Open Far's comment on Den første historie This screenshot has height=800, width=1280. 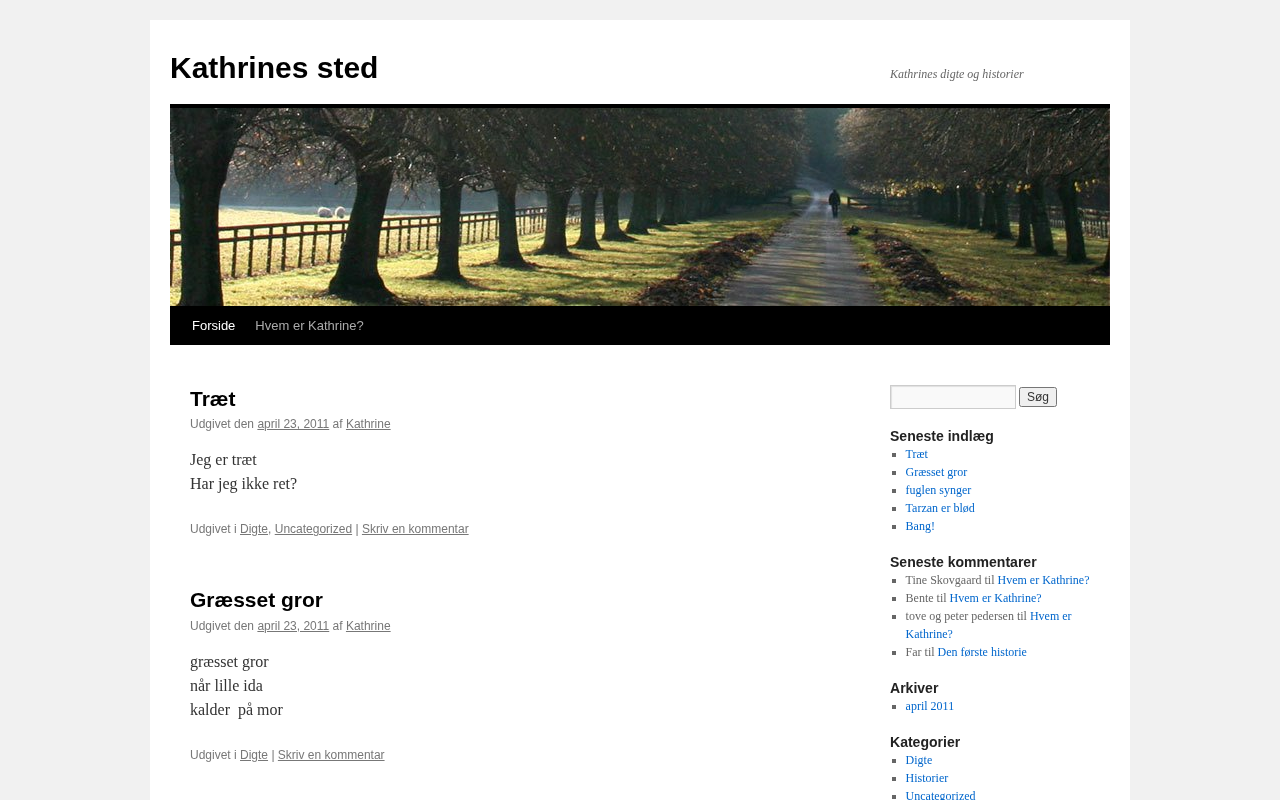point(982,652)
